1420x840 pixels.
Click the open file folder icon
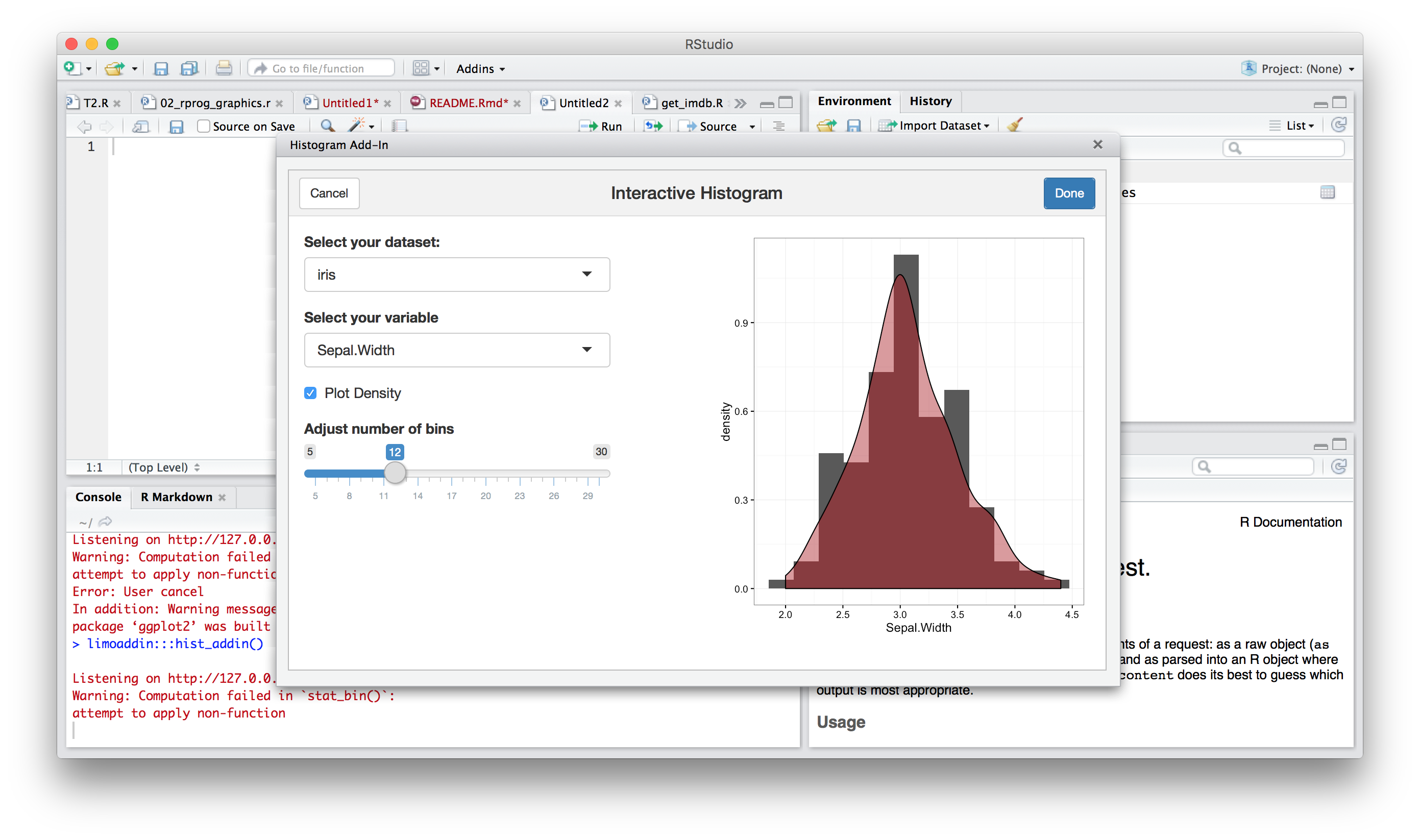point(115,68)
